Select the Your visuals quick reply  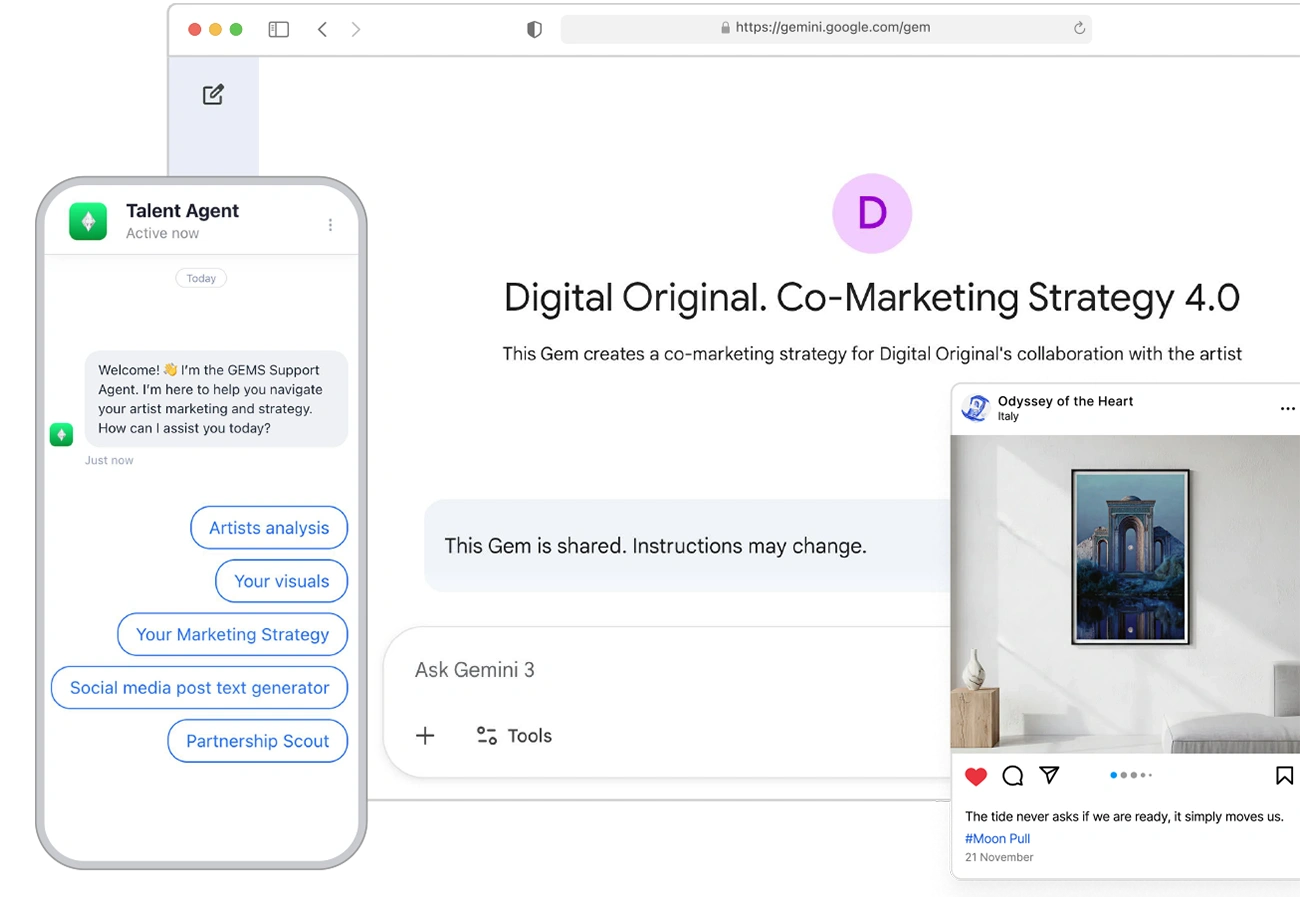click(282, 581)
